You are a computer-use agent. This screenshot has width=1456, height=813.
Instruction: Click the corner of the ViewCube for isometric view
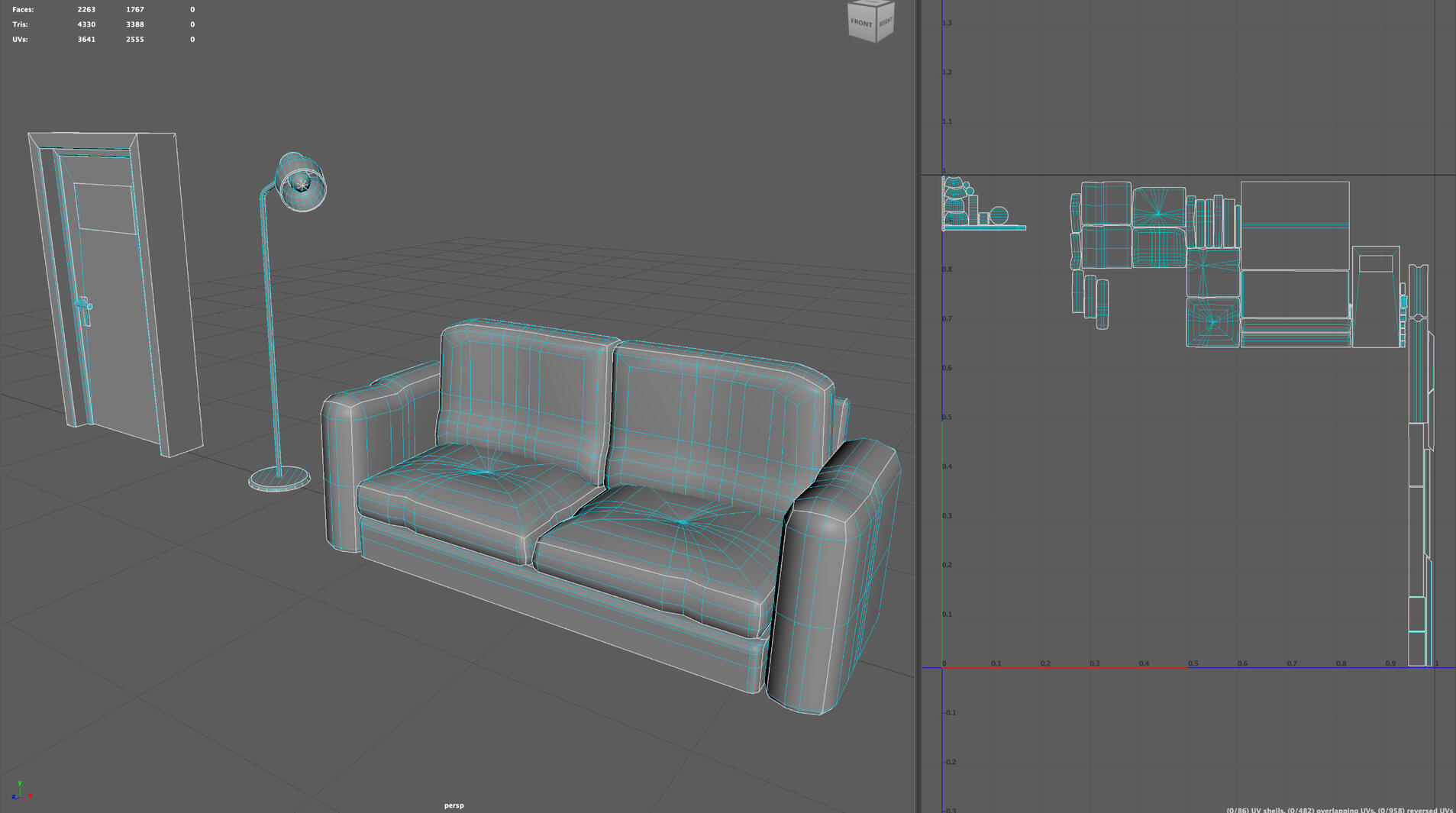tap(876, 5)
